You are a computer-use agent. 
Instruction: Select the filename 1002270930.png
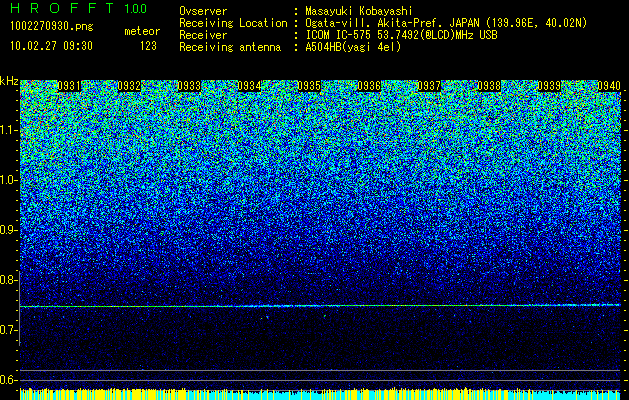pos(52,26)
